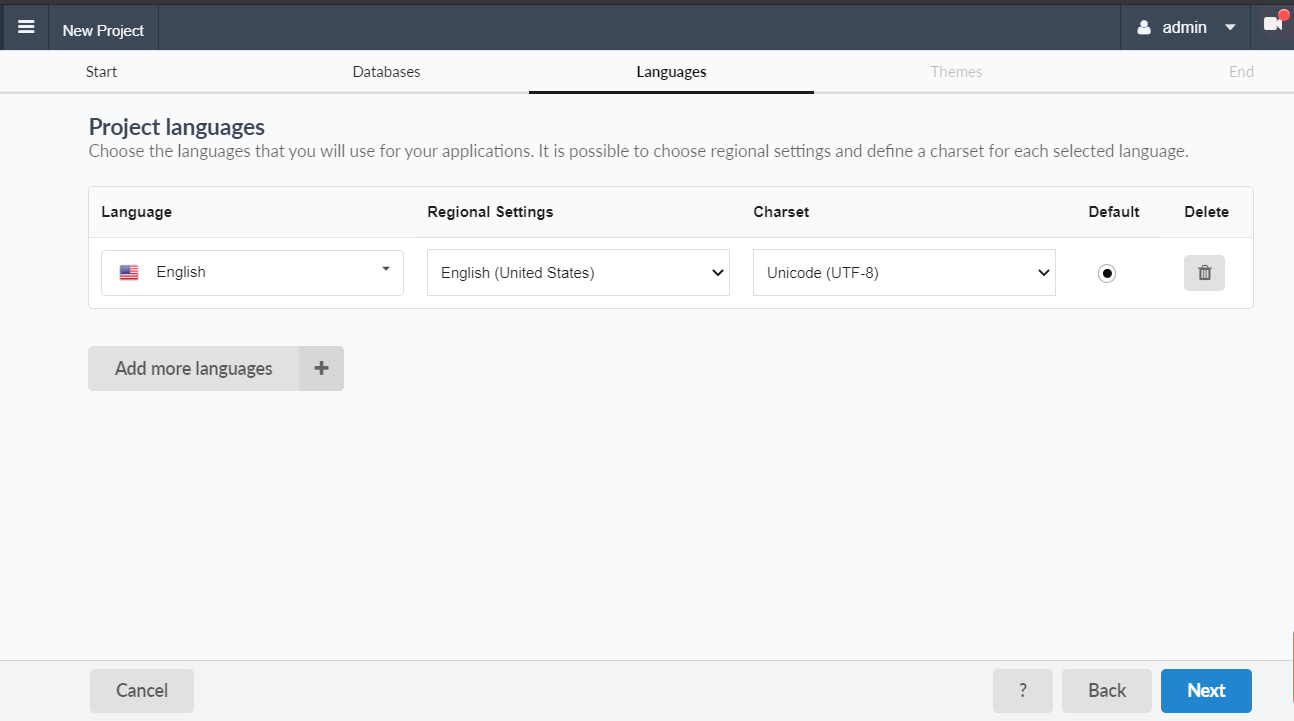Expand the admin user menu arrow
The height and width of the screenshot is (721, 1294).
[x=1230, y=28]
